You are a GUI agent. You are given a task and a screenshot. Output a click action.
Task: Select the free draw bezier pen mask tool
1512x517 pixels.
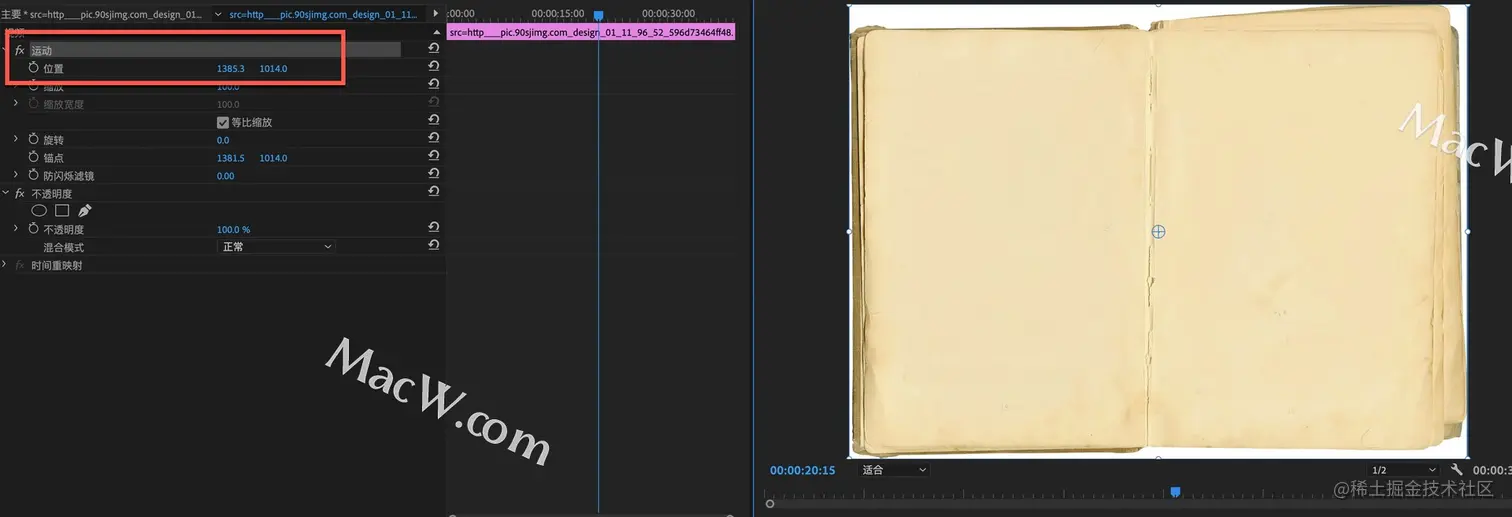pyautogui.click(x=85, y=211)
